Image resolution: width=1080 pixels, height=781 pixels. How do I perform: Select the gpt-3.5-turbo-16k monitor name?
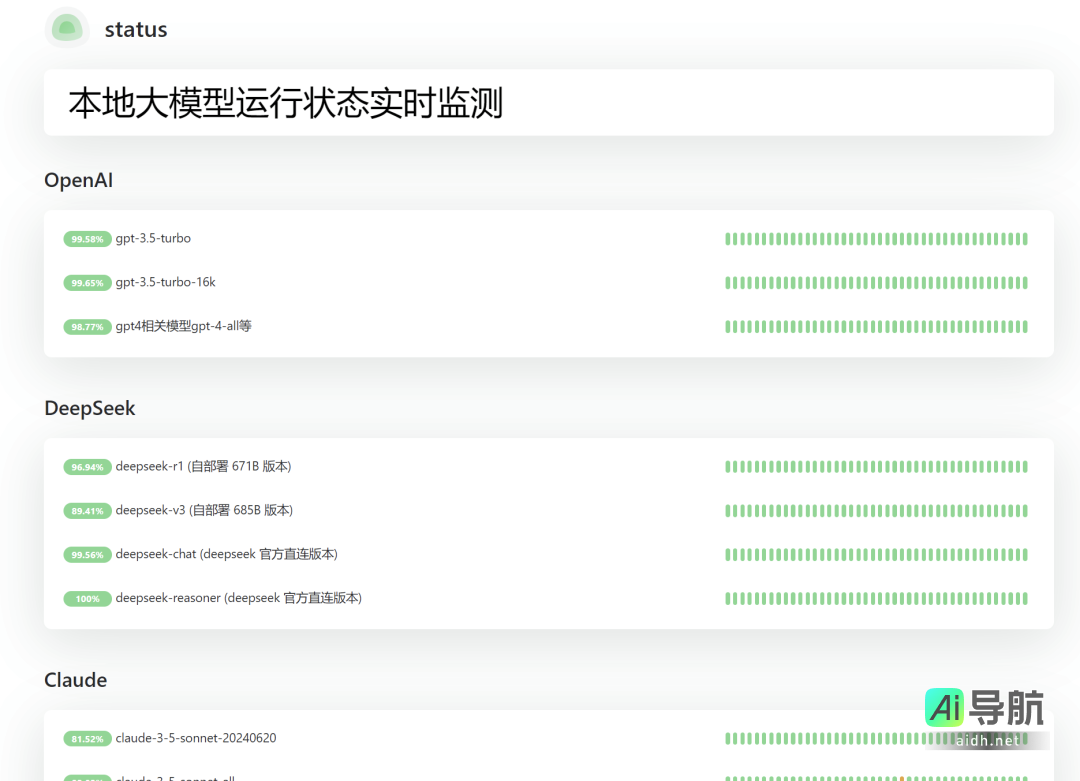tap(165, 282)
